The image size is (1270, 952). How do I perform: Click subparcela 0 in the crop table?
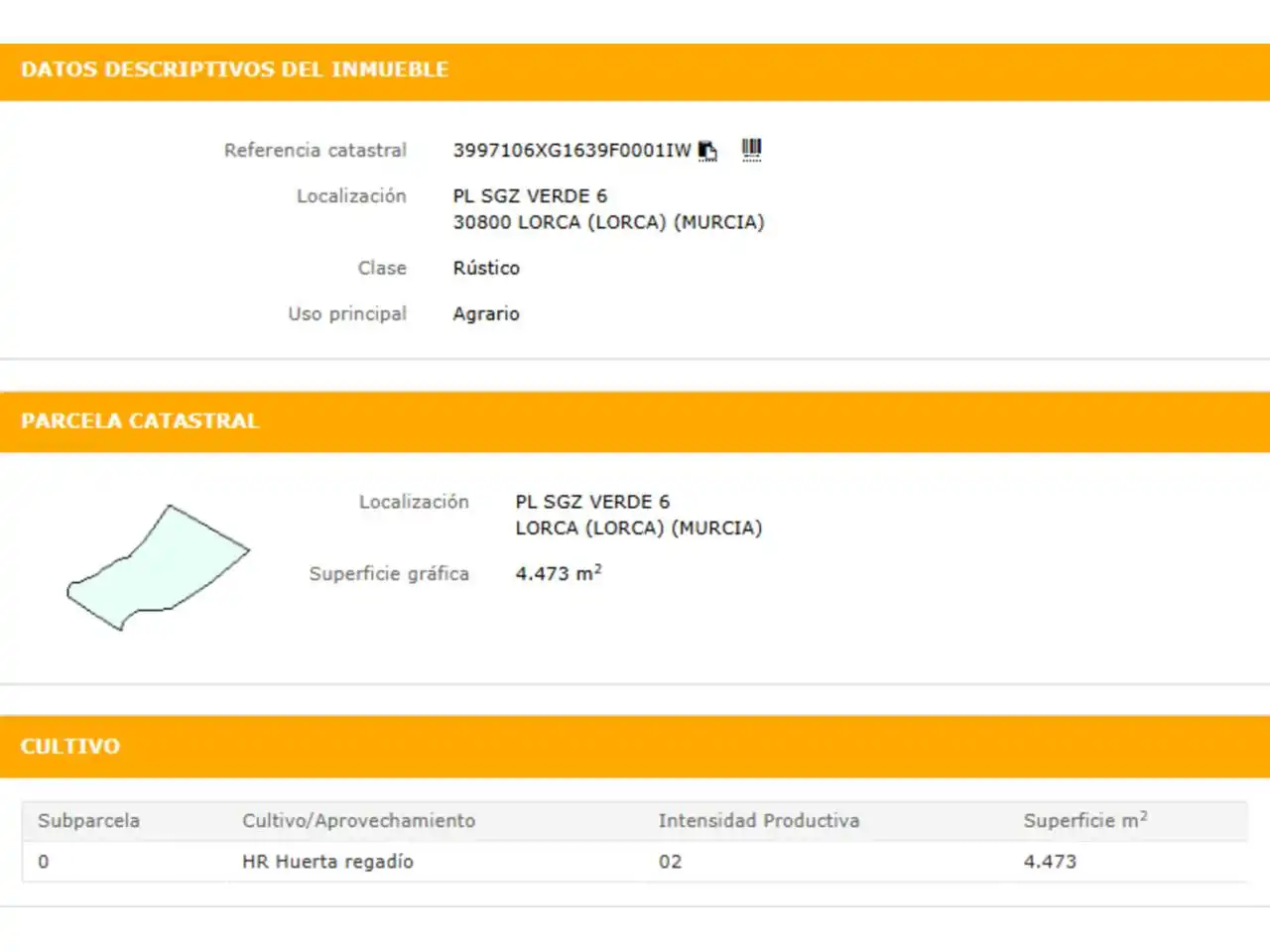pos(44,862)
